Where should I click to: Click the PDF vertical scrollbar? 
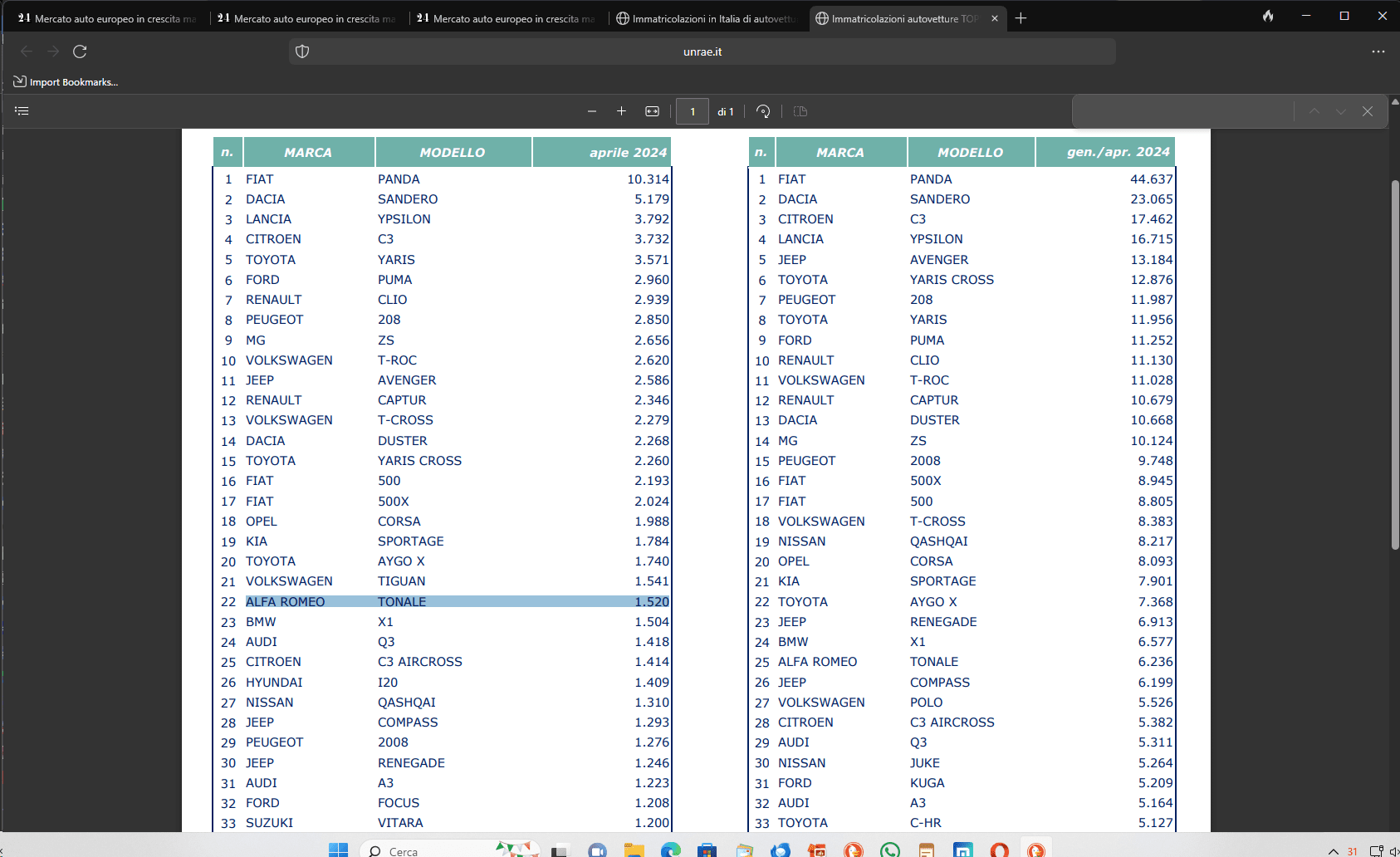(1395, 365)
